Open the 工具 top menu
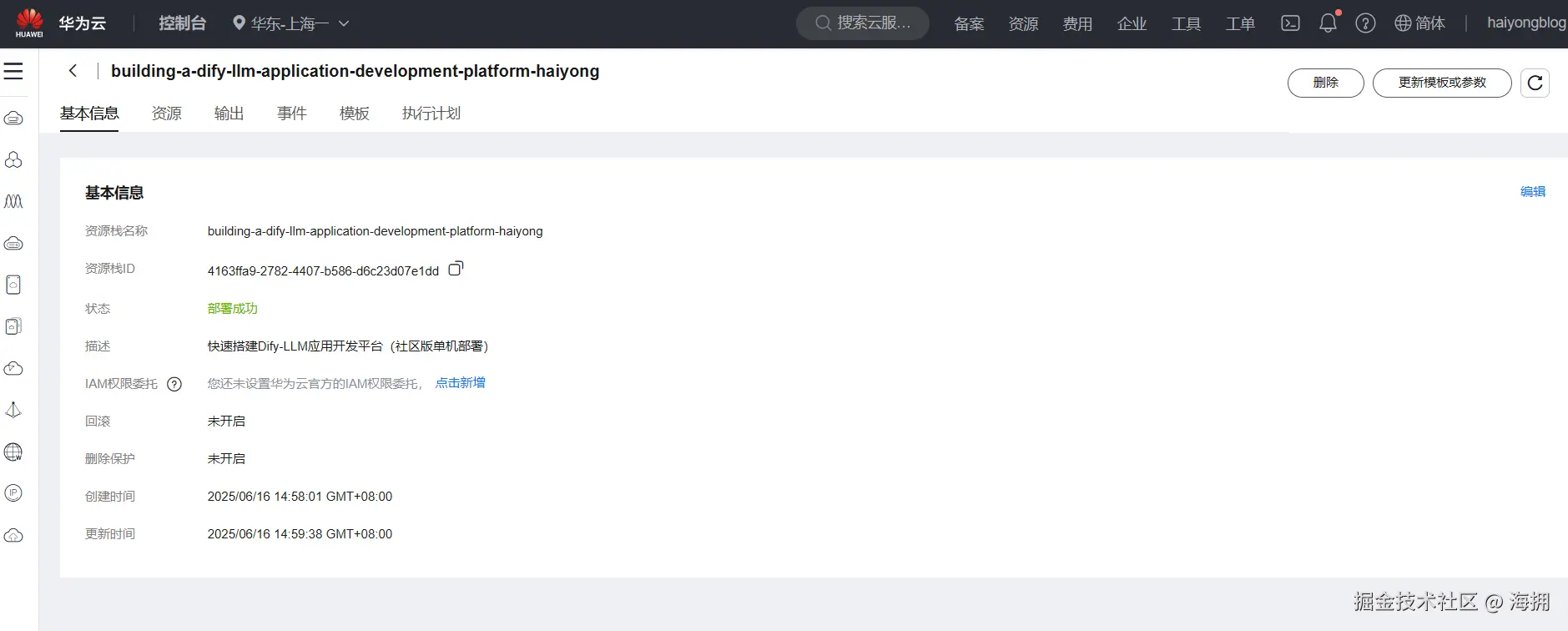Image resolution: width=1568 pixels, height=631 pixels. coord(1186,24)
